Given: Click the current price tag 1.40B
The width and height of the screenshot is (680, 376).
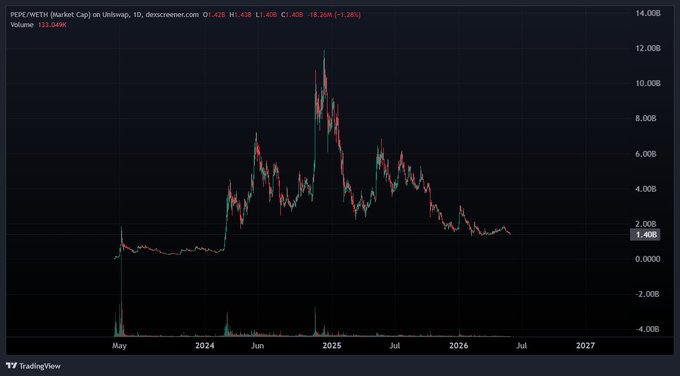Looking at the screenshot, I should (x=646, y=235).
